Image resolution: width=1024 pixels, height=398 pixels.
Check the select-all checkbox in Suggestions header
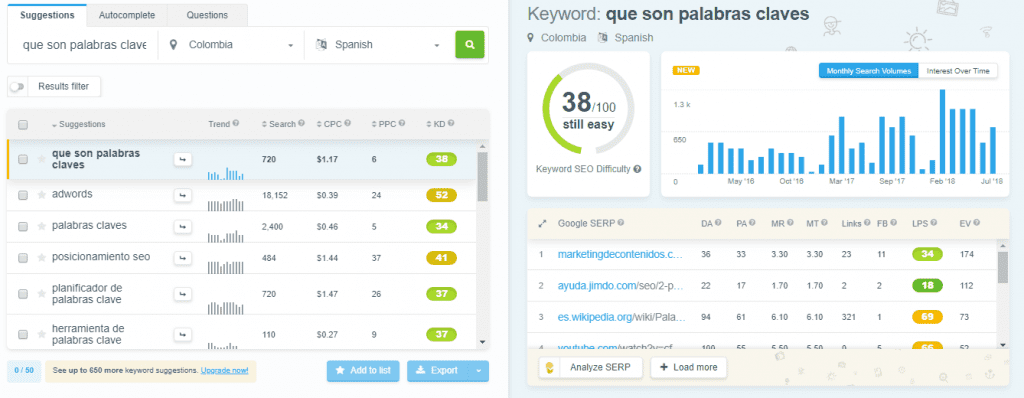pos(23,124)
